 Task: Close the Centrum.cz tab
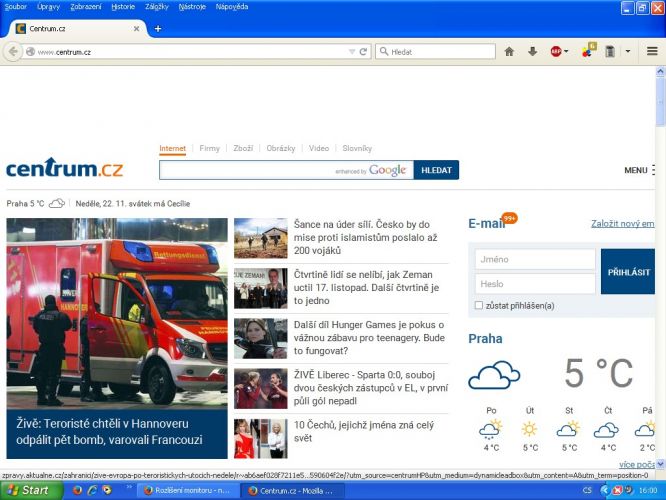pos(136,28)
